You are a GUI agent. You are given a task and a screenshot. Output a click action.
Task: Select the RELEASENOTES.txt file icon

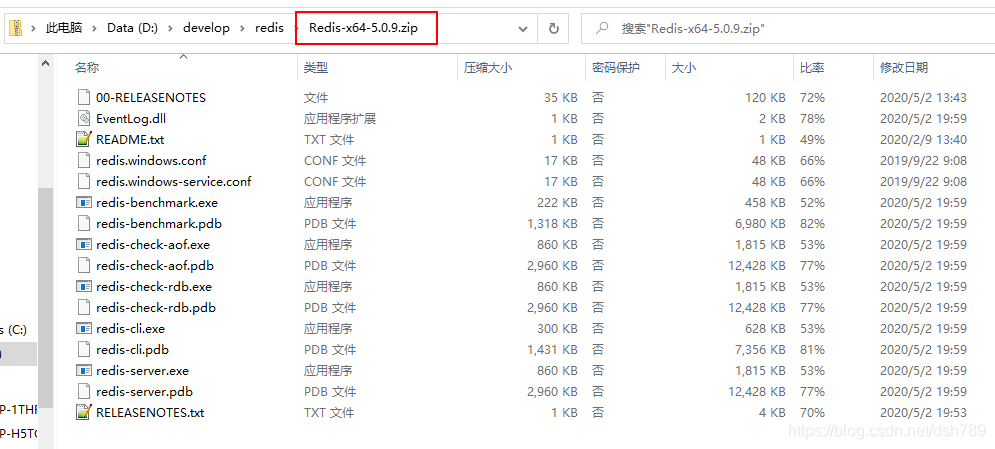(x=84, y=412)
